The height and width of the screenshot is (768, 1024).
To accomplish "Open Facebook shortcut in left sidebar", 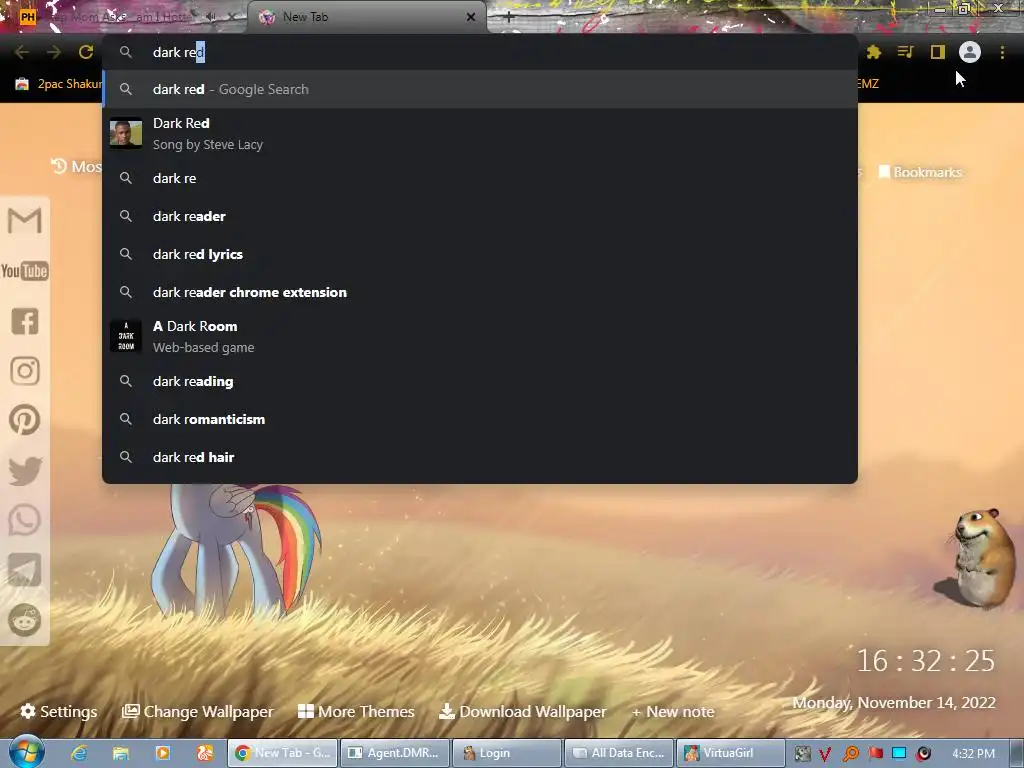I will click(x=25, y=321).
